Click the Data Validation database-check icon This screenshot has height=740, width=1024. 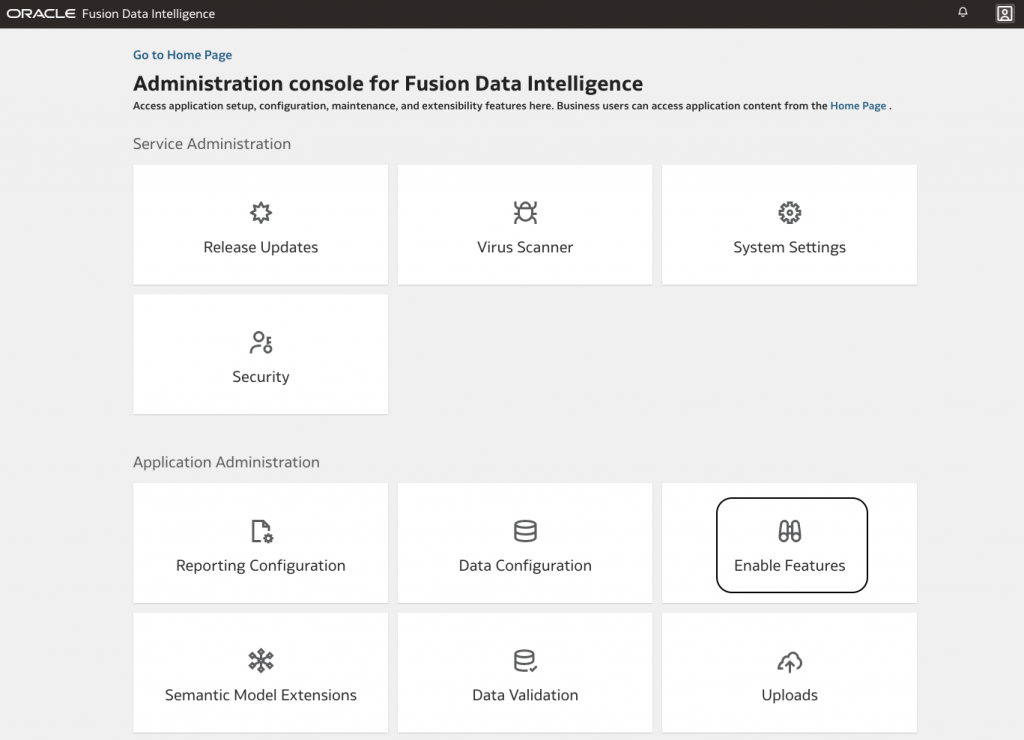pos(525,660)
